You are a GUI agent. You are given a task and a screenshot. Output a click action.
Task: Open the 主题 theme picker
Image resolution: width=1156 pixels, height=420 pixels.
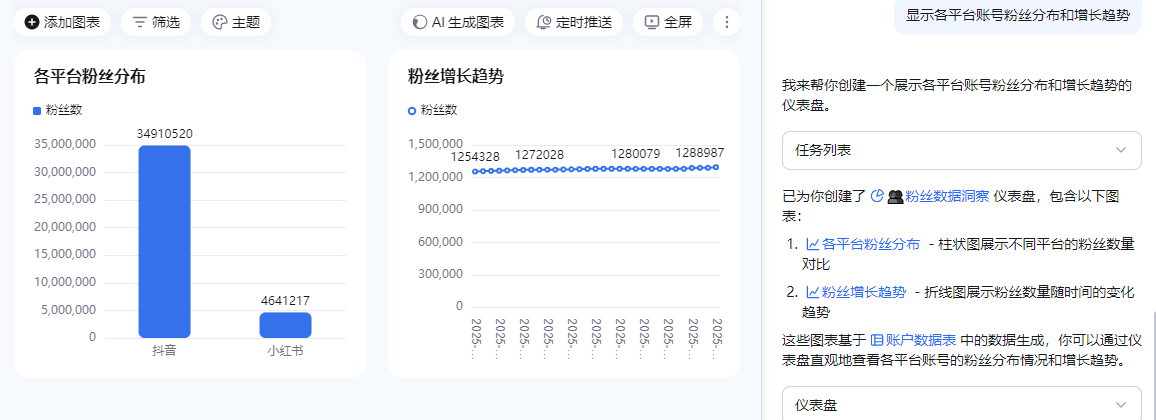[x=236, y=22]
